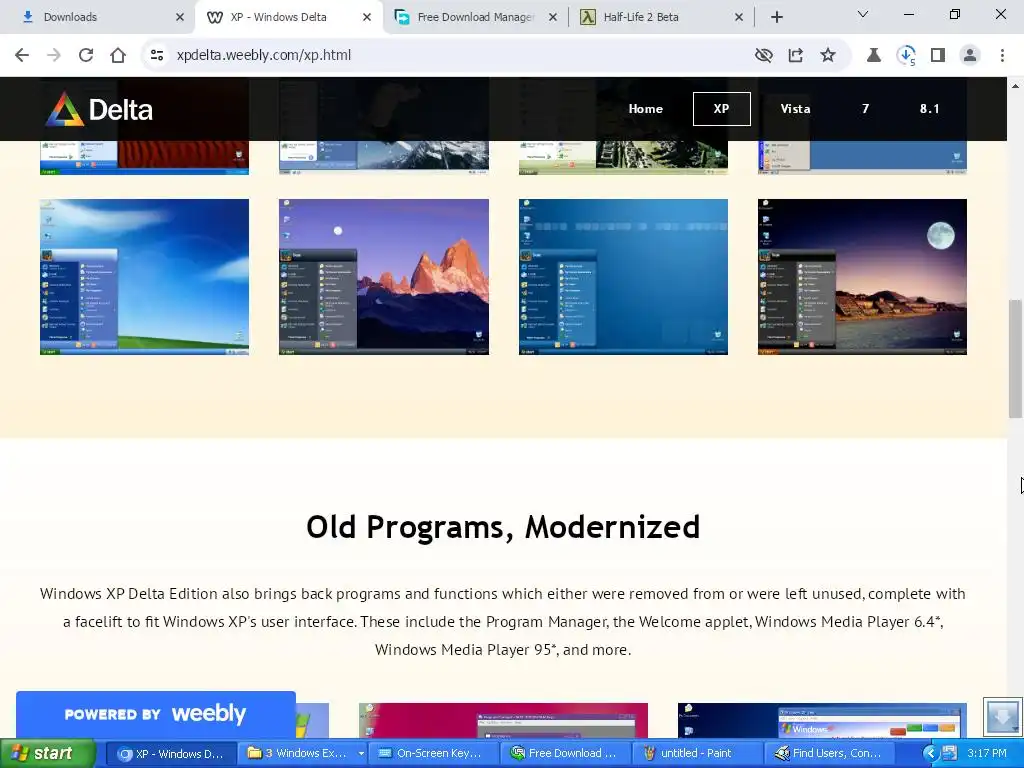The image size is (1024, 768).
Task: Open the plain blue theme screenshot
Action: click(x=623, y=277)
